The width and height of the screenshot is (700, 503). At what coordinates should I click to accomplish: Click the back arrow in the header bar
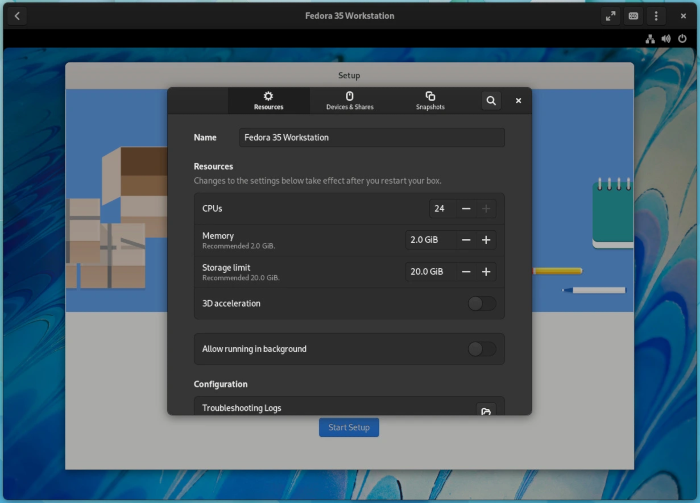pyautogui.click(x=18, y=16)
